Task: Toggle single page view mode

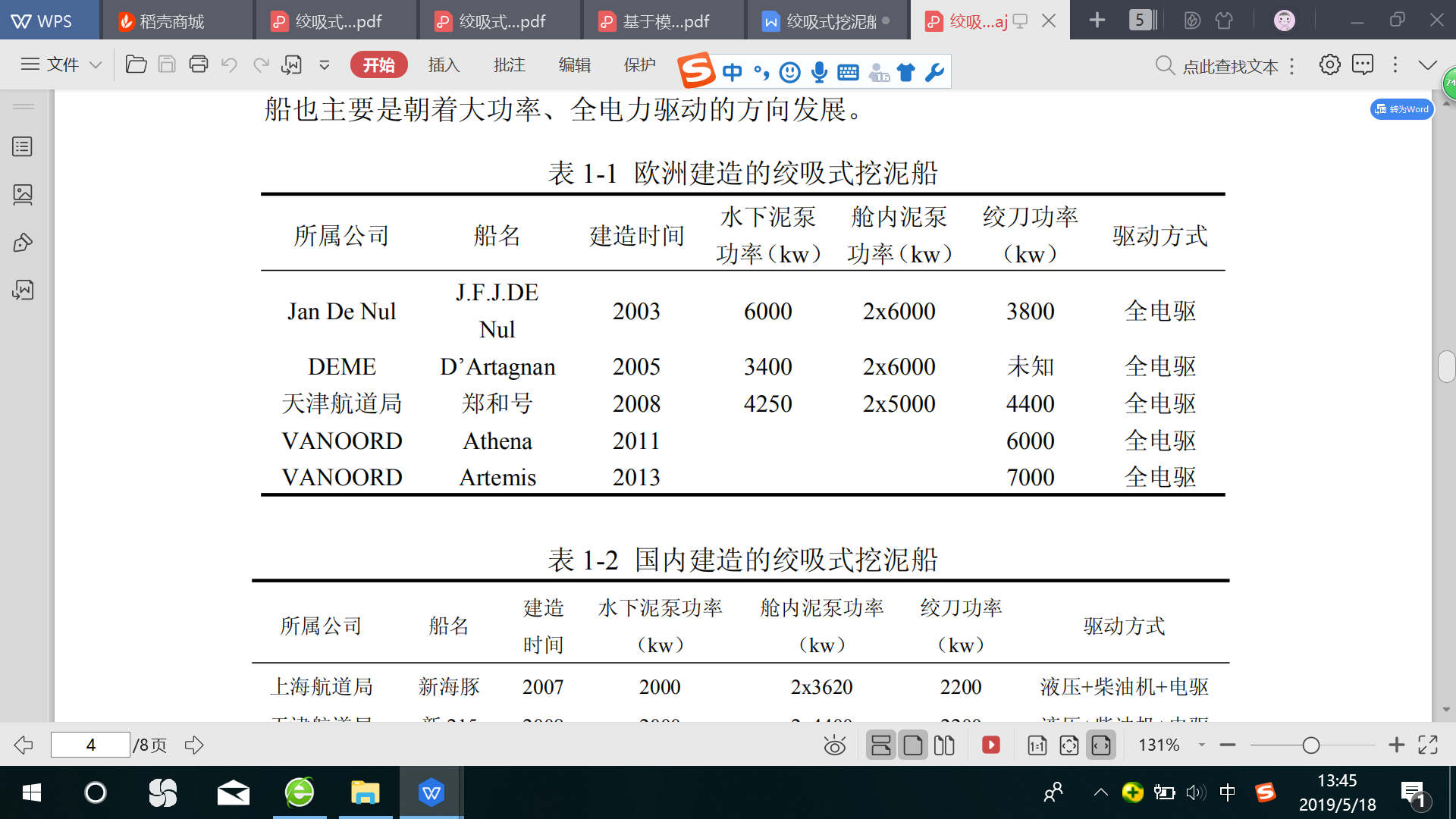Action: pos(913,745)
